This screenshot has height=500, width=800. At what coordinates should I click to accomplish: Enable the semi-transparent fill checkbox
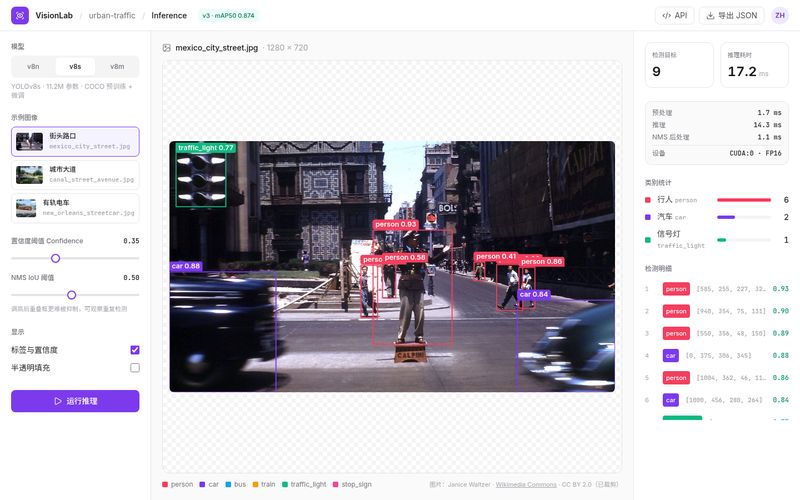[x=135, y=367]
